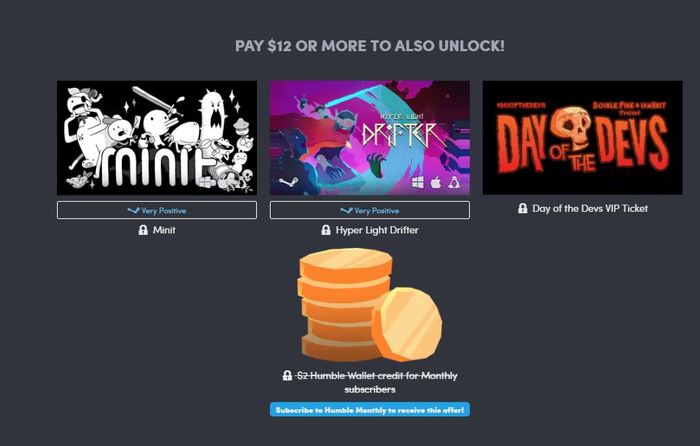Click the lock icon beside Hyper Light Drifter
The width and height of the screenshot is (700, 446).
click(x=326, y=230)
